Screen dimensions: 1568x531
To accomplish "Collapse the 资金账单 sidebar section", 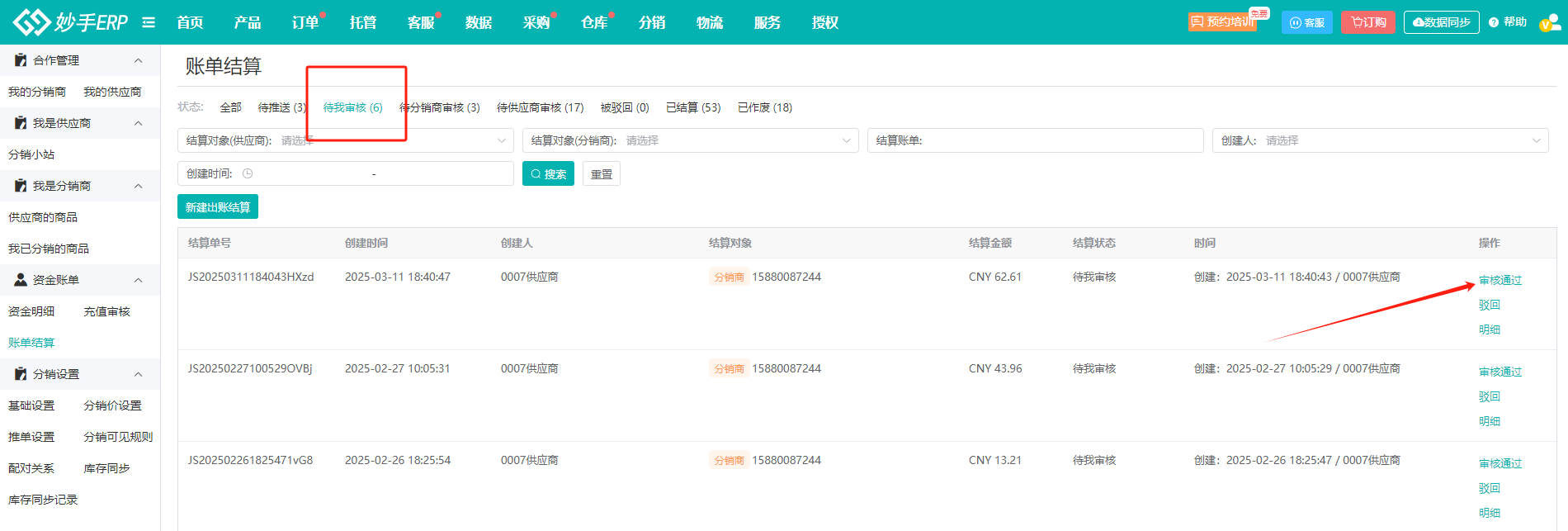I will [x=139, y=280].
